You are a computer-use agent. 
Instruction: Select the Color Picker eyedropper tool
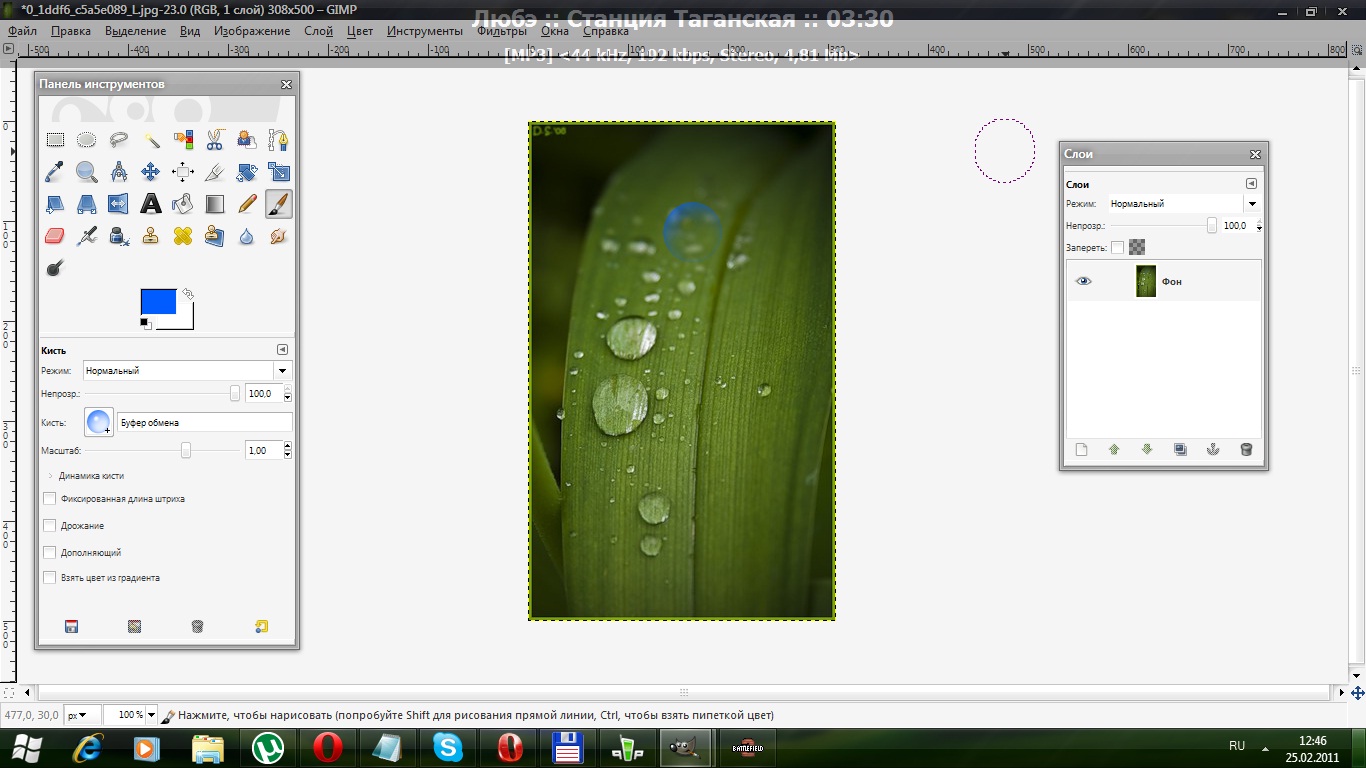click(x=55, y=172)
